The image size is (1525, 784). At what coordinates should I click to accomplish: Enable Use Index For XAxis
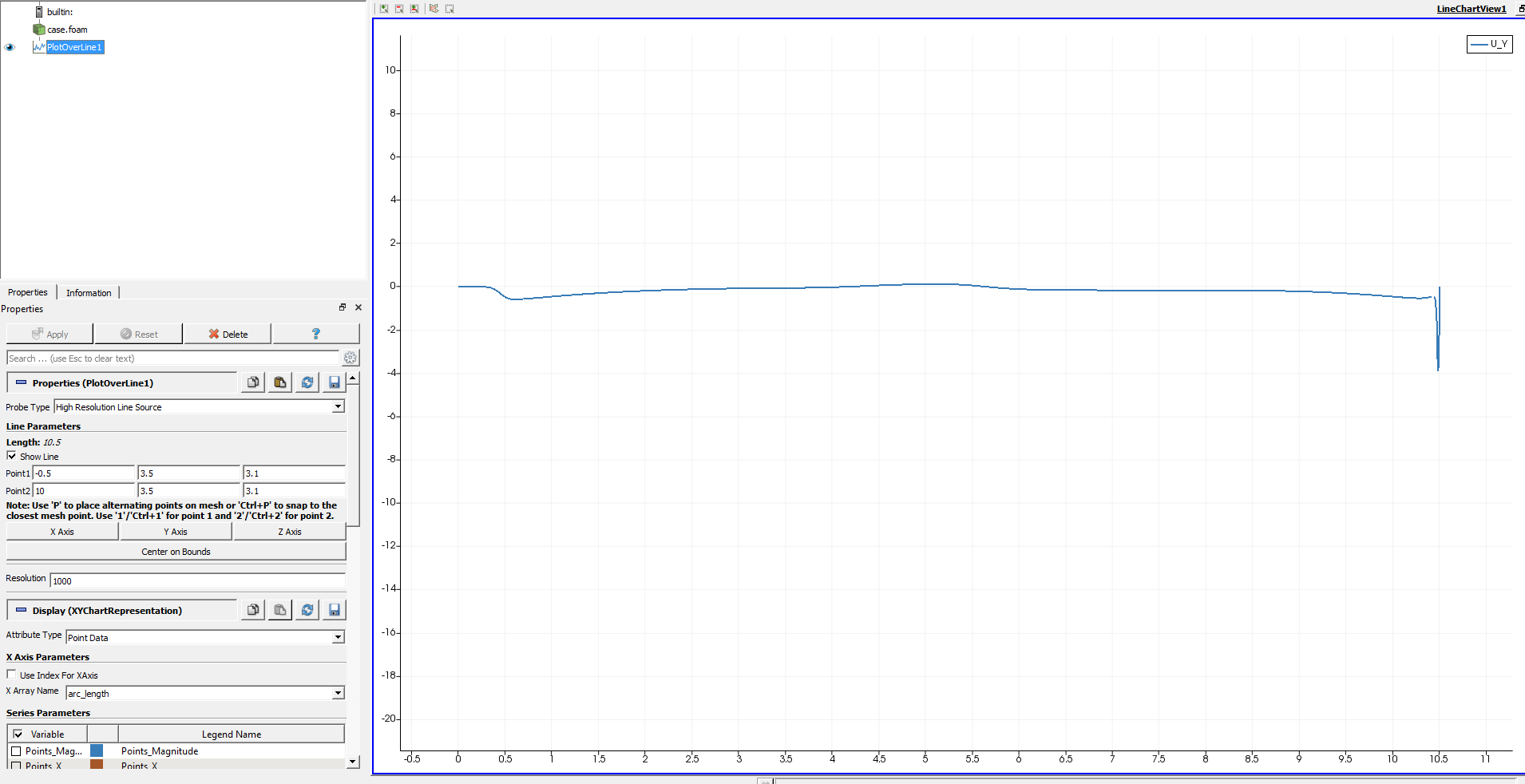coord(11,675)
